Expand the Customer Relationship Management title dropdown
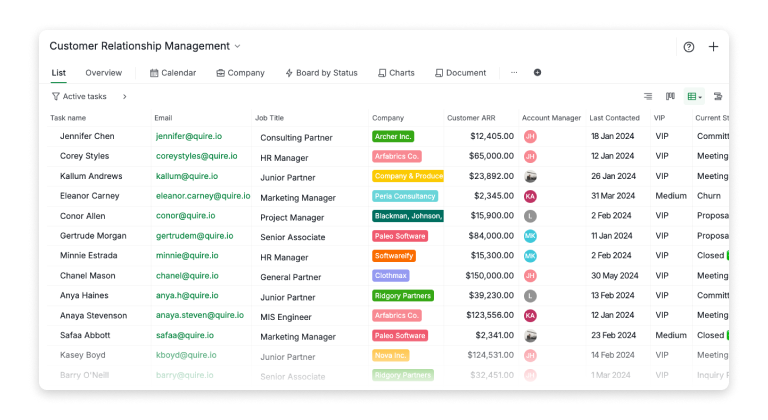 click(238, 47)
